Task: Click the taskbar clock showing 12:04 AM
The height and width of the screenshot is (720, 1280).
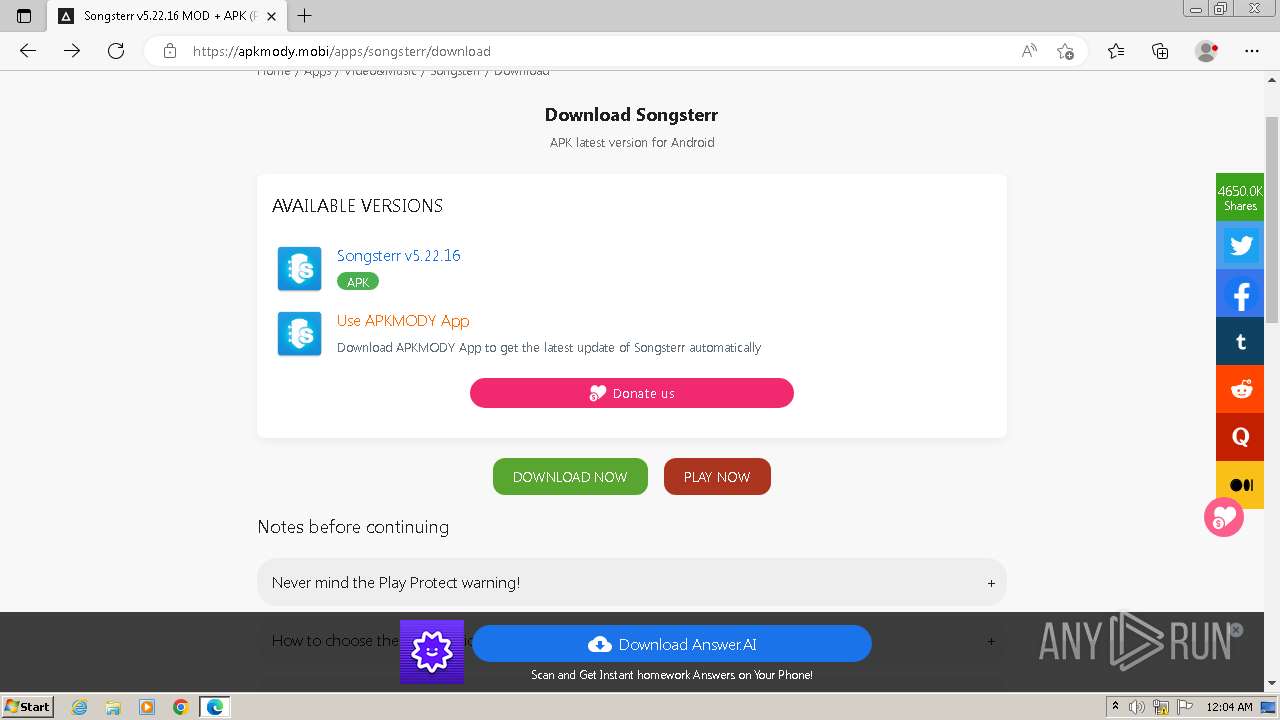Action: tap(1229, 707)
